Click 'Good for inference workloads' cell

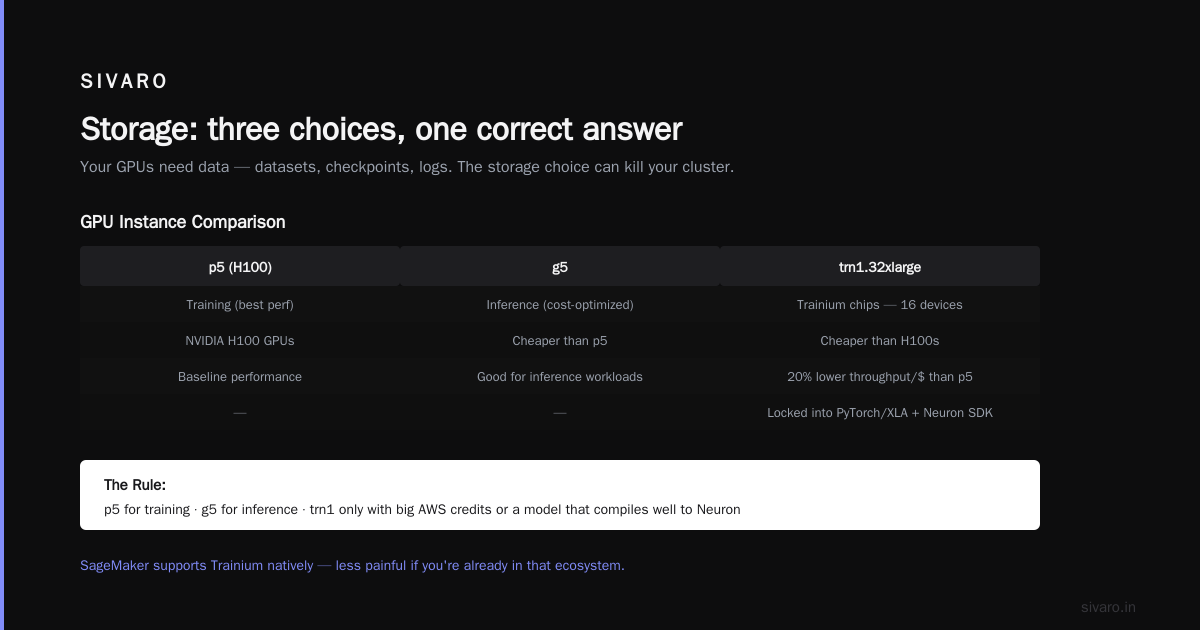(x=560, y=376)
